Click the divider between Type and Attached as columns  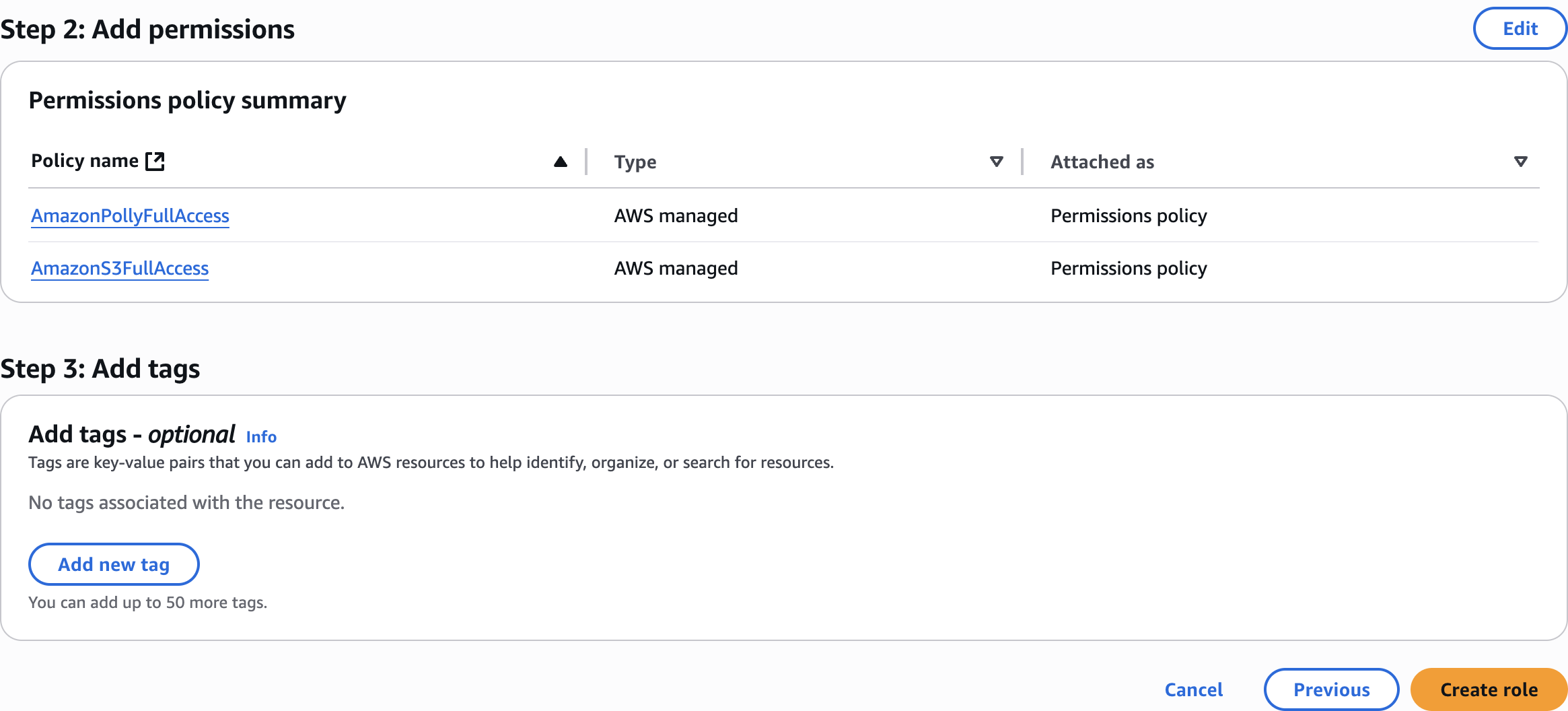coord(1022,162)
